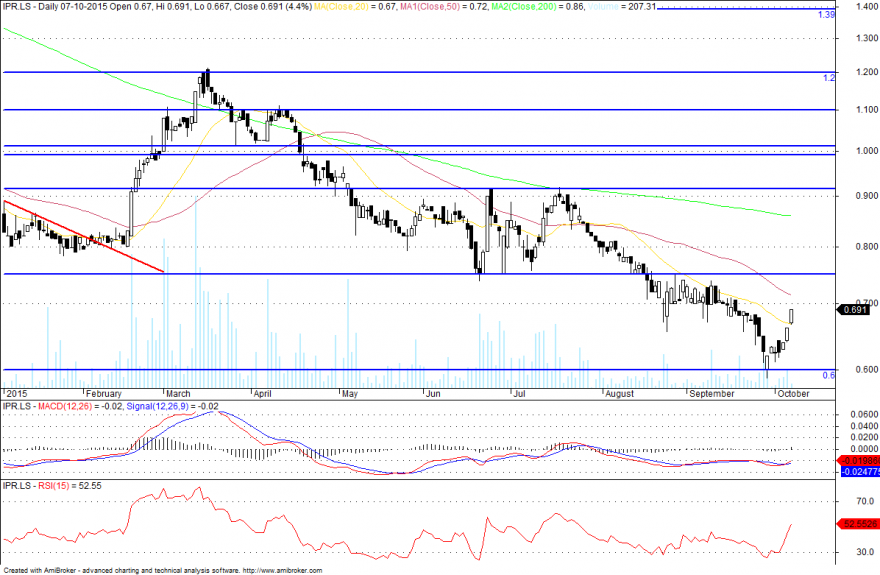
Task: Click the Signal(12,26,9) indicator label
Action: click(x=158, y=406)
